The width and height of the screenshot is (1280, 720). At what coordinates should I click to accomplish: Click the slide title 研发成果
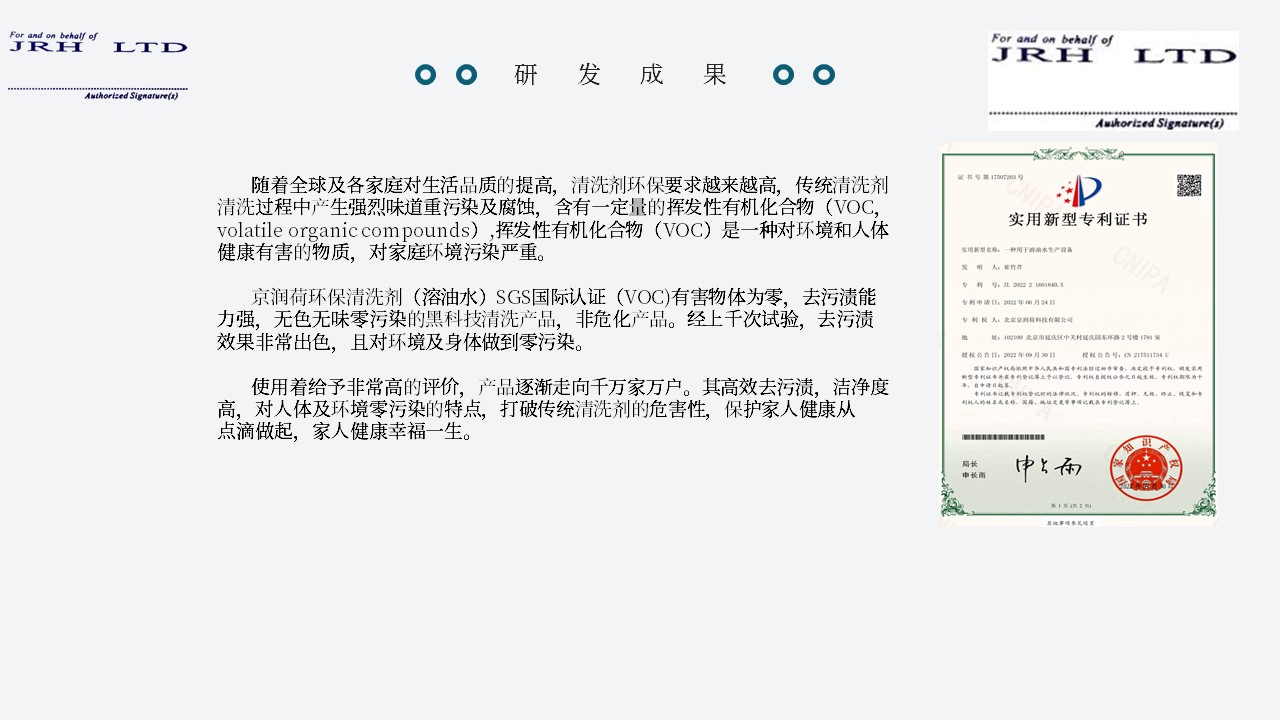[x=620, y=75]
